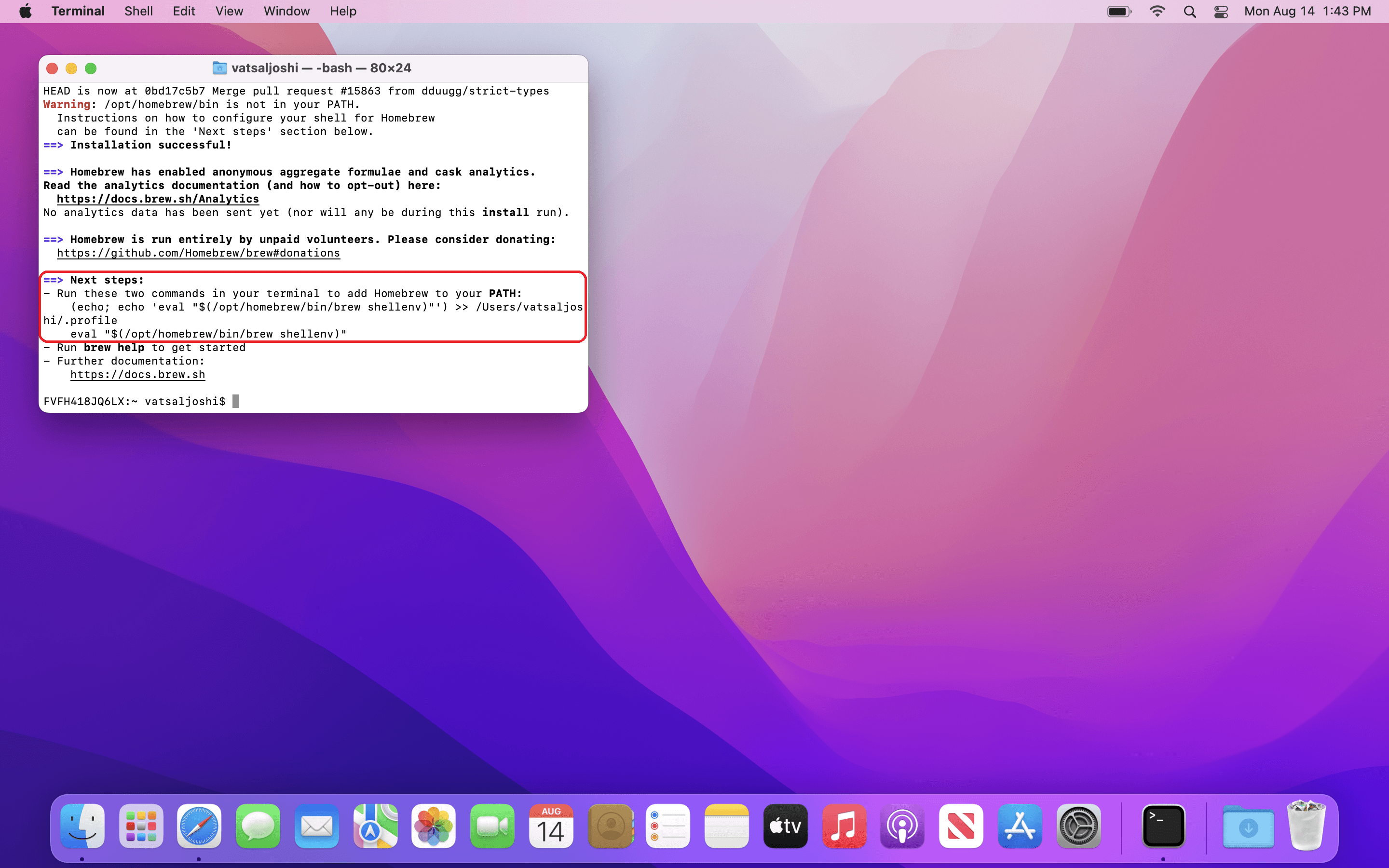1389x868 pixels.
Task: Open System Preferences gear icon
Action: pyautogui.click(x=1078, y=827)
